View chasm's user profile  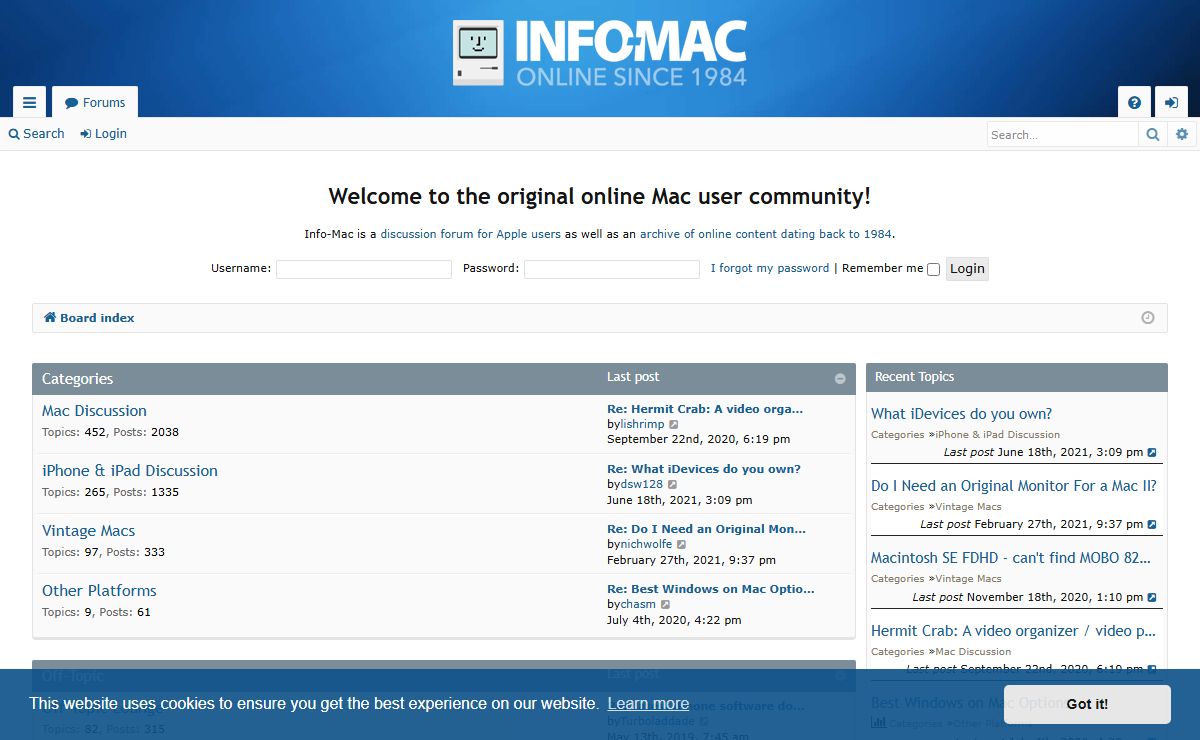tap(638, 604)
